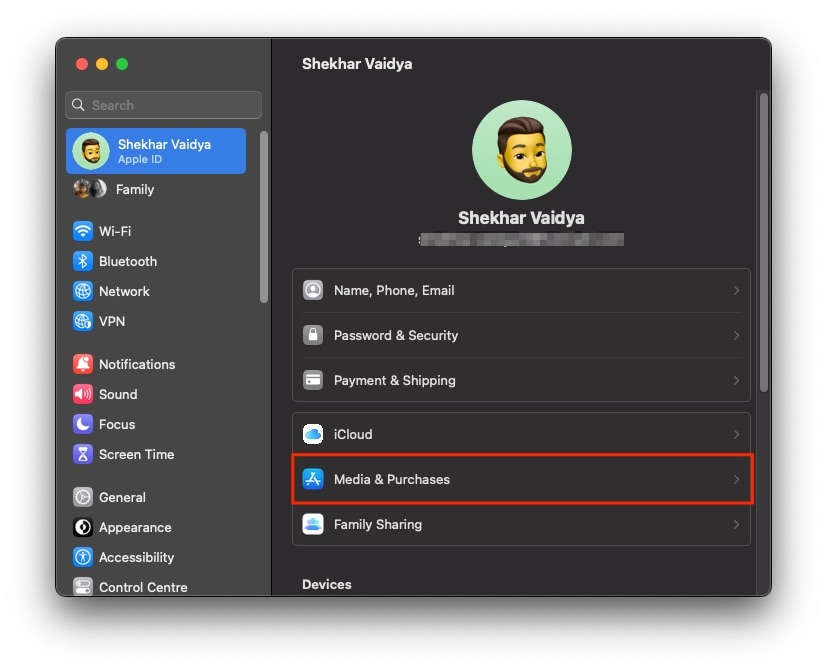The height and width of the screenshot is (670, 827).
Task: Click the Notifications bell icon
Action: 83,364
